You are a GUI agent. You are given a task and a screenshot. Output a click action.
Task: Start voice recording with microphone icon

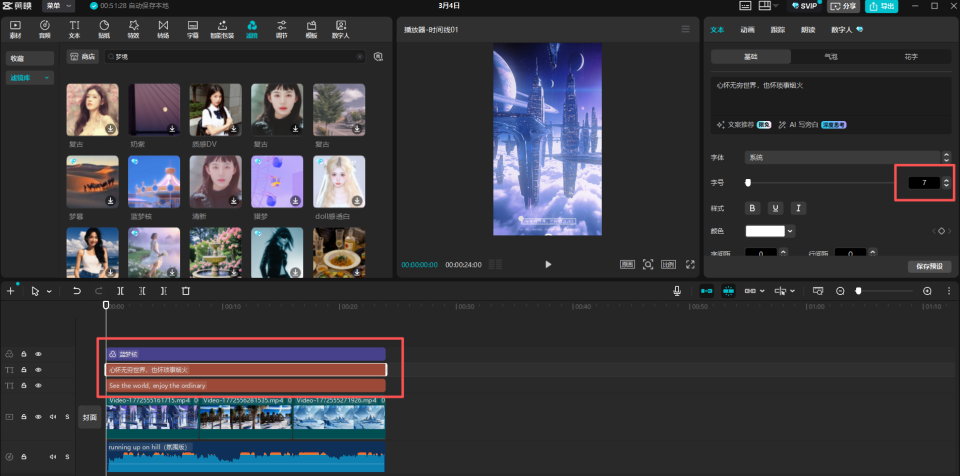point(677,291)
